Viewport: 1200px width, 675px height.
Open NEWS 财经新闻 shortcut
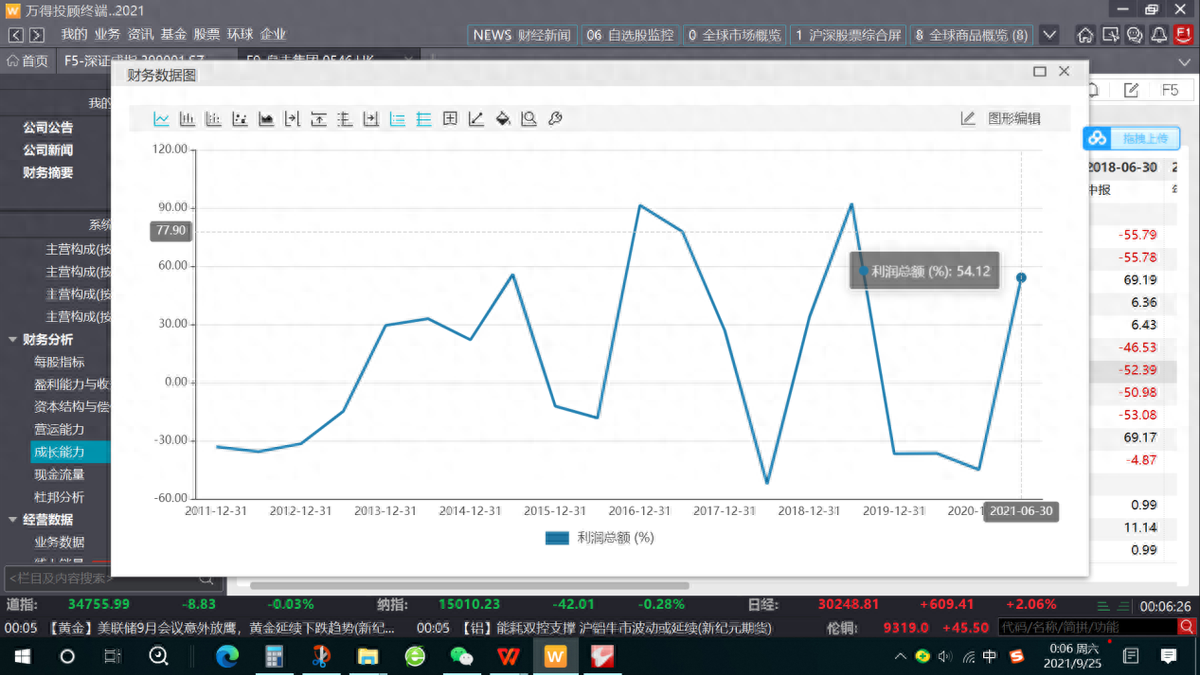pyautogui.click(x=521, y=35)
